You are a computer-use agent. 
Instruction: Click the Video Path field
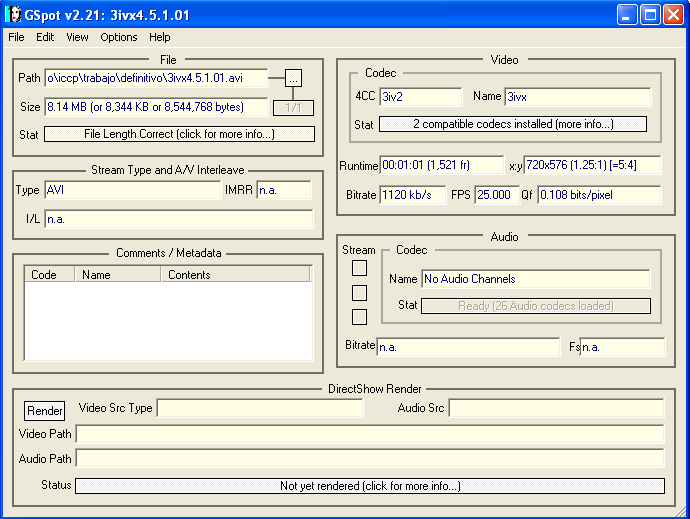click(370, 434)
